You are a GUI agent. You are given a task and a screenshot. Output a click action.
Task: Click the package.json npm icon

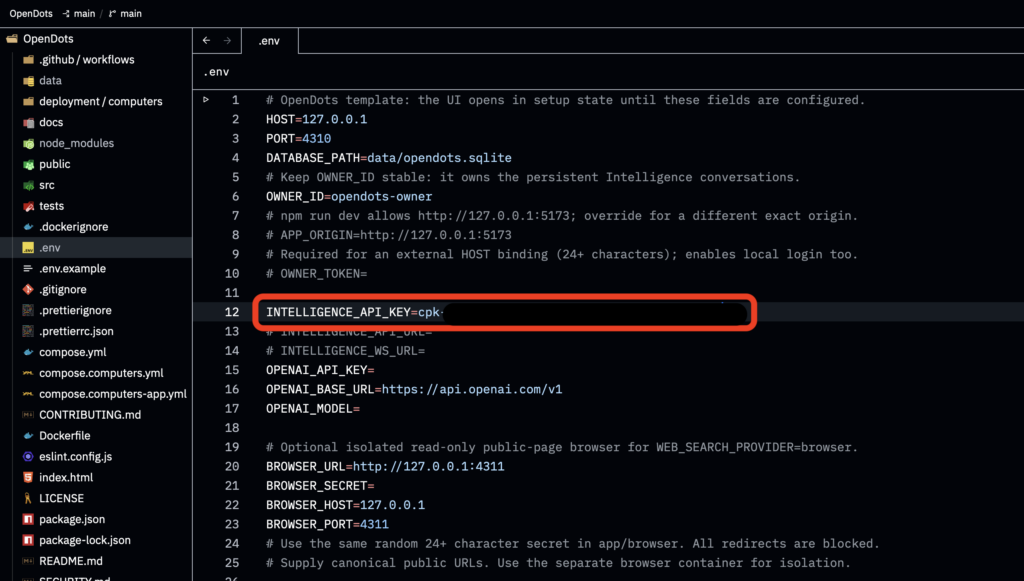28,519
